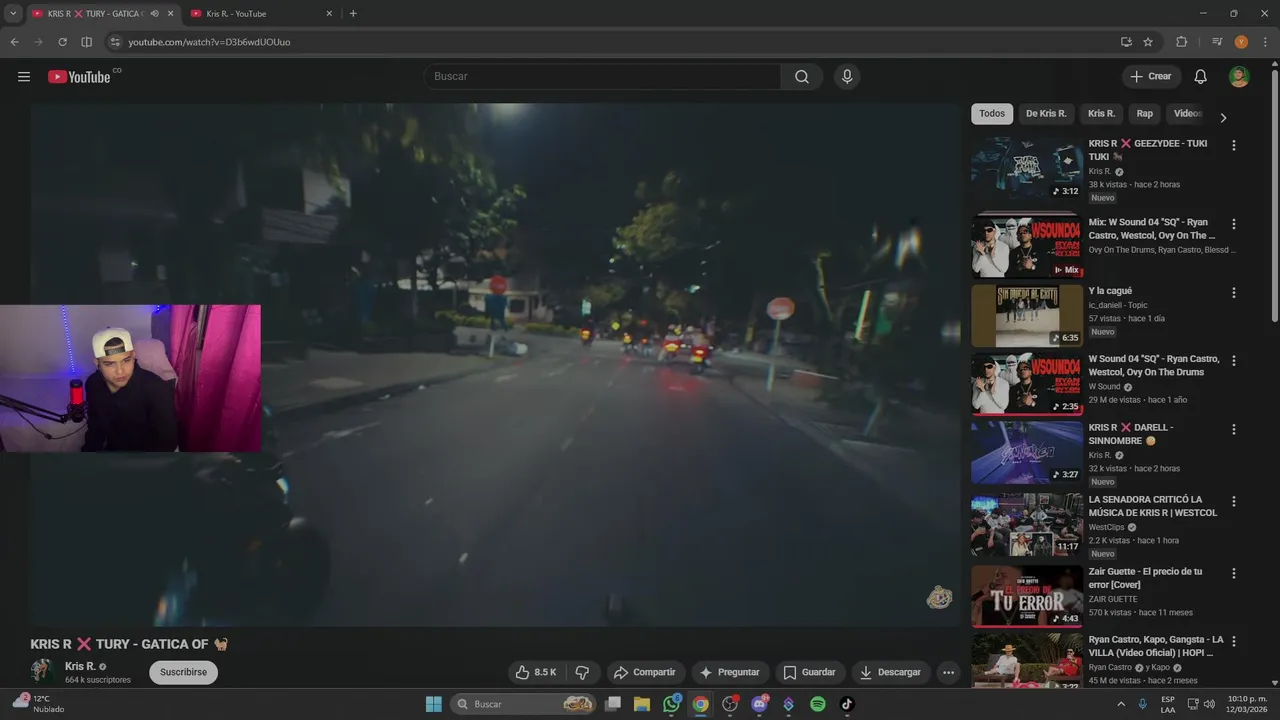Open Discord from taskbar
The image size is (1280, 720).
point(760,704)
